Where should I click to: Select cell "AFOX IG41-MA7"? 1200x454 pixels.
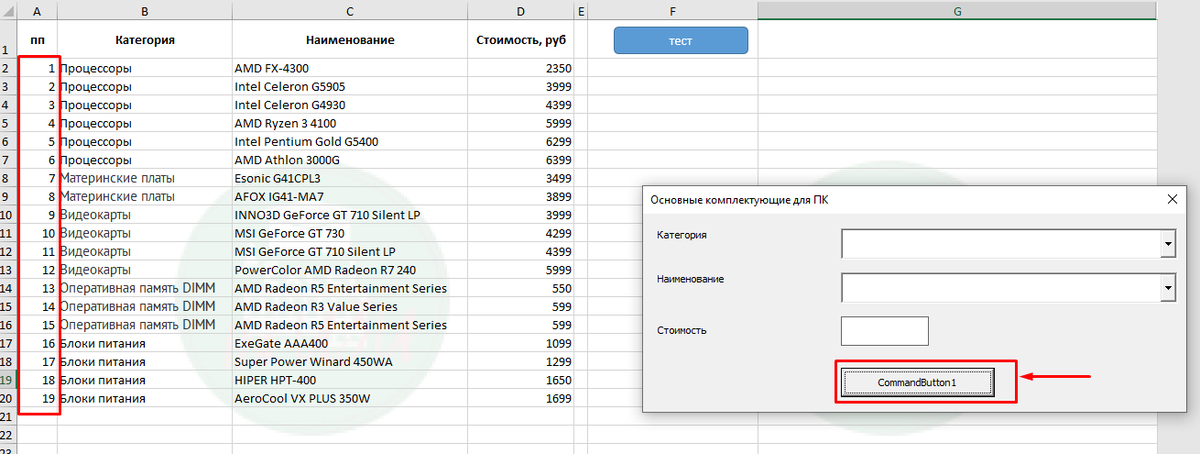(x=350, y=196)
